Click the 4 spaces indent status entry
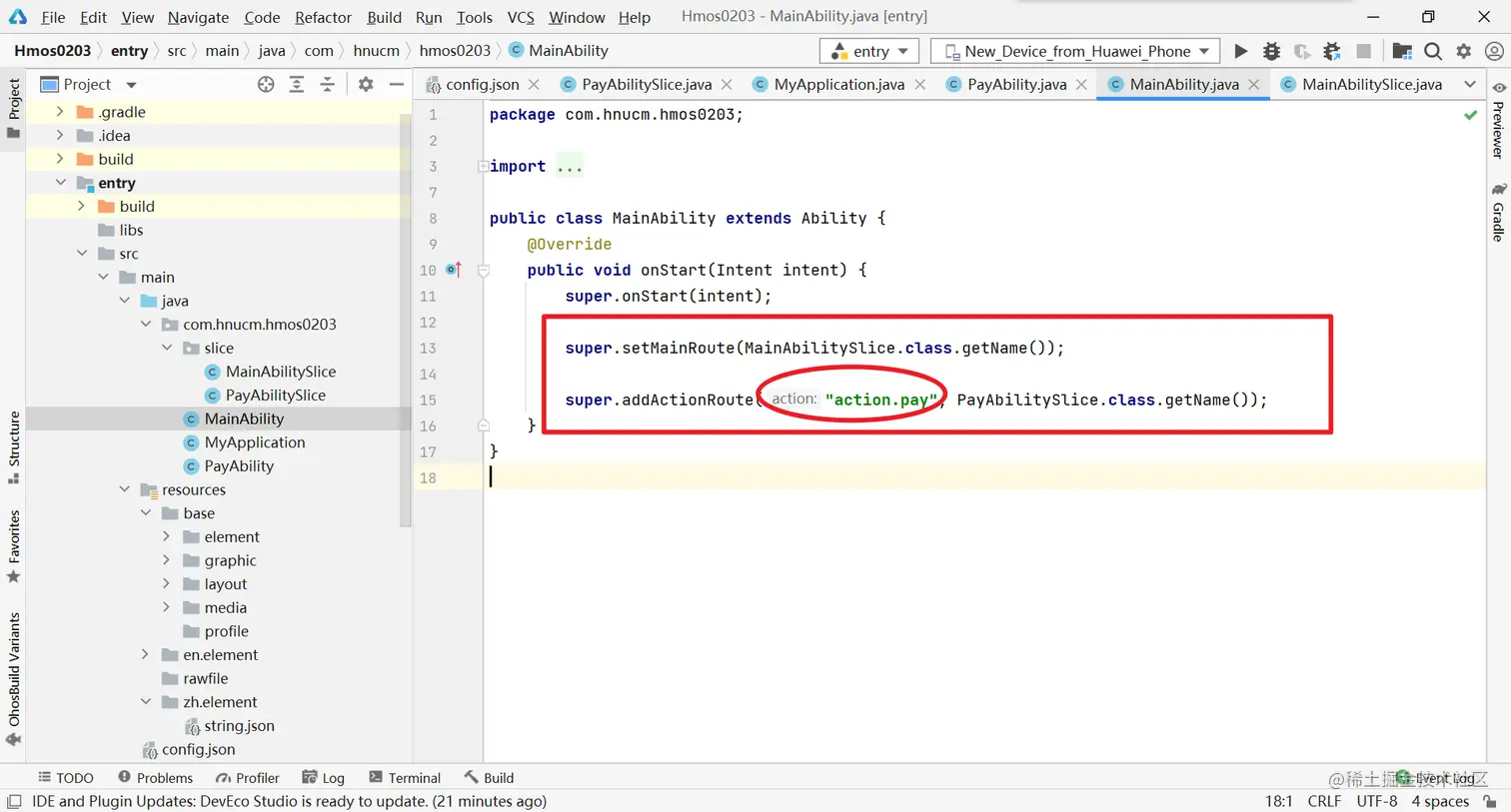 pos(1440,801)
